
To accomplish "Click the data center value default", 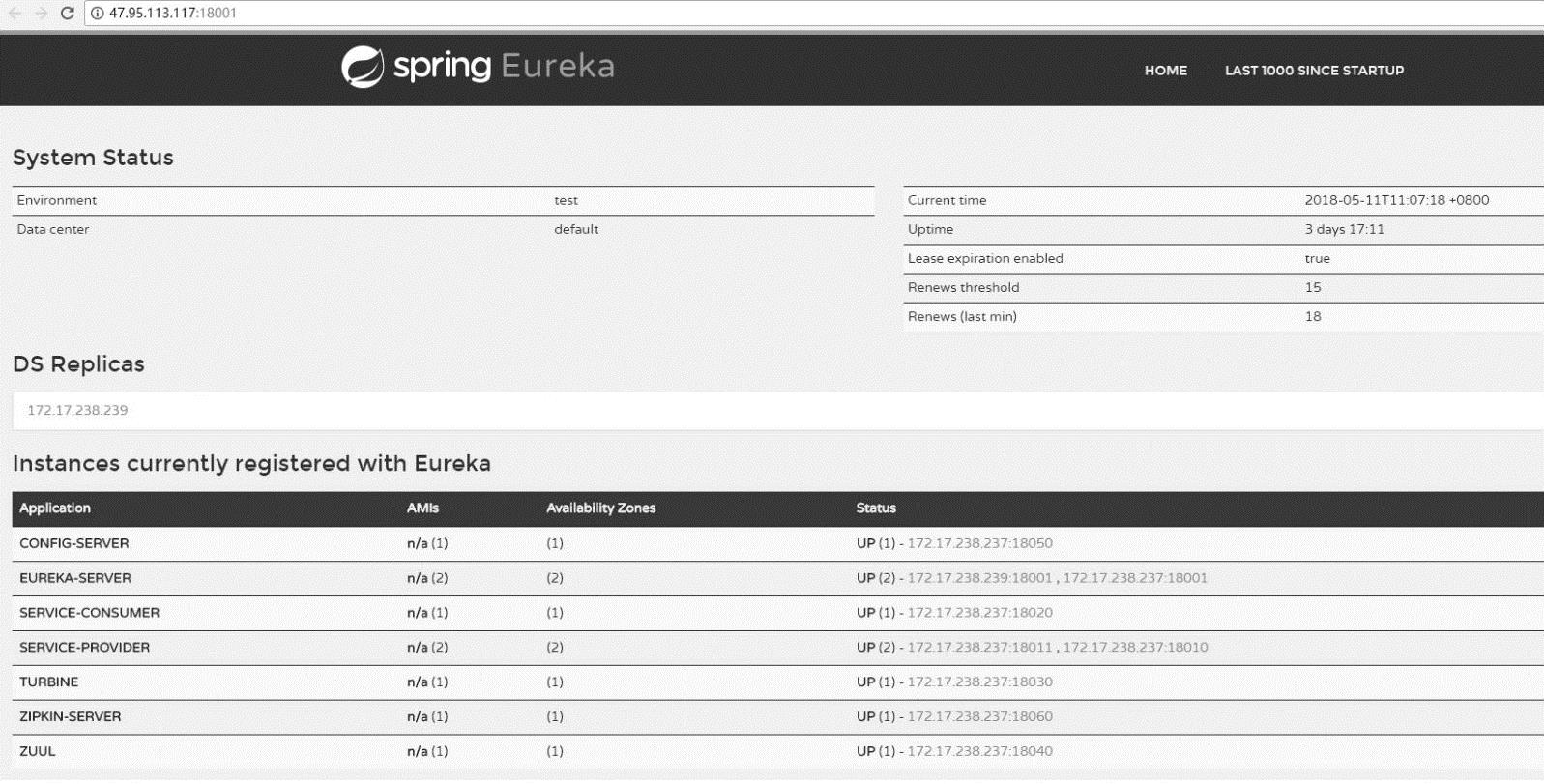I will pos(576,229).
